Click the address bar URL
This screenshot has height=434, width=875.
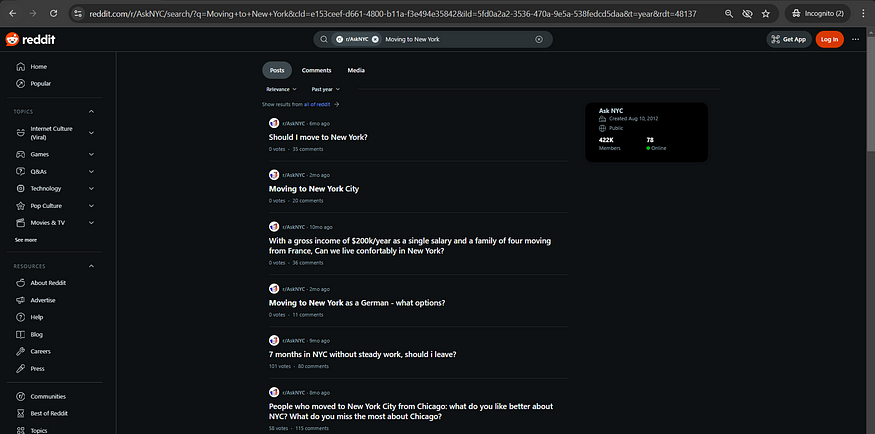393,13
